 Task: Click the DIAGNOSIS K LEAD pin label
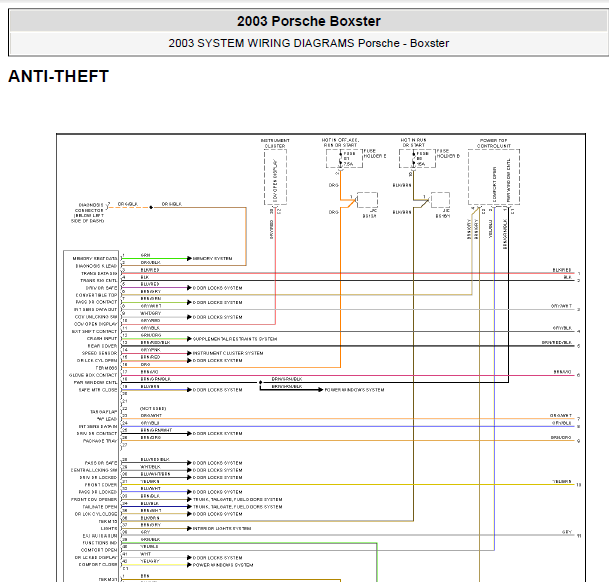tap(96, 266)
